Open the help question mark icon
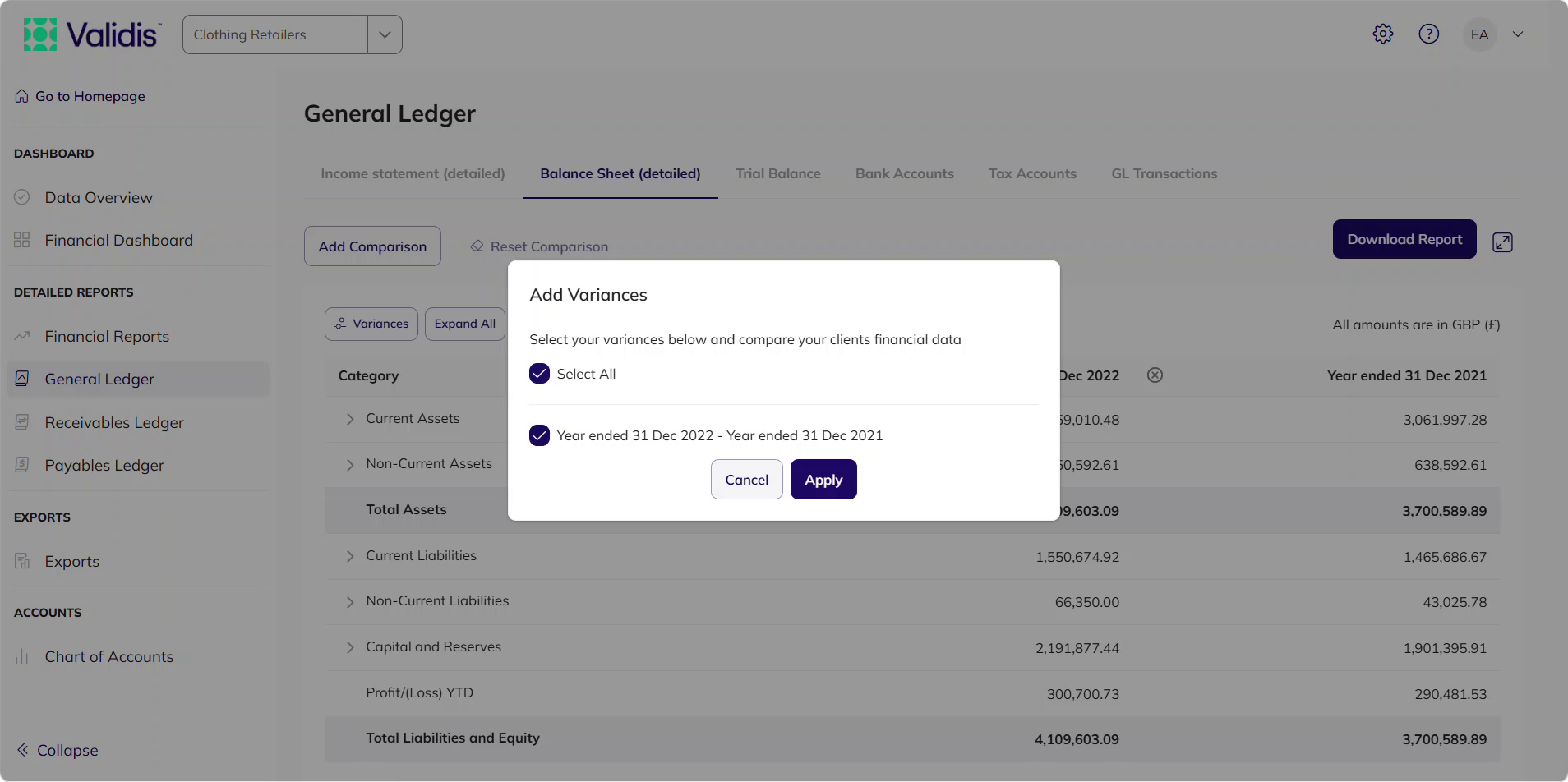The image size is (1568, 782). 1429,34
